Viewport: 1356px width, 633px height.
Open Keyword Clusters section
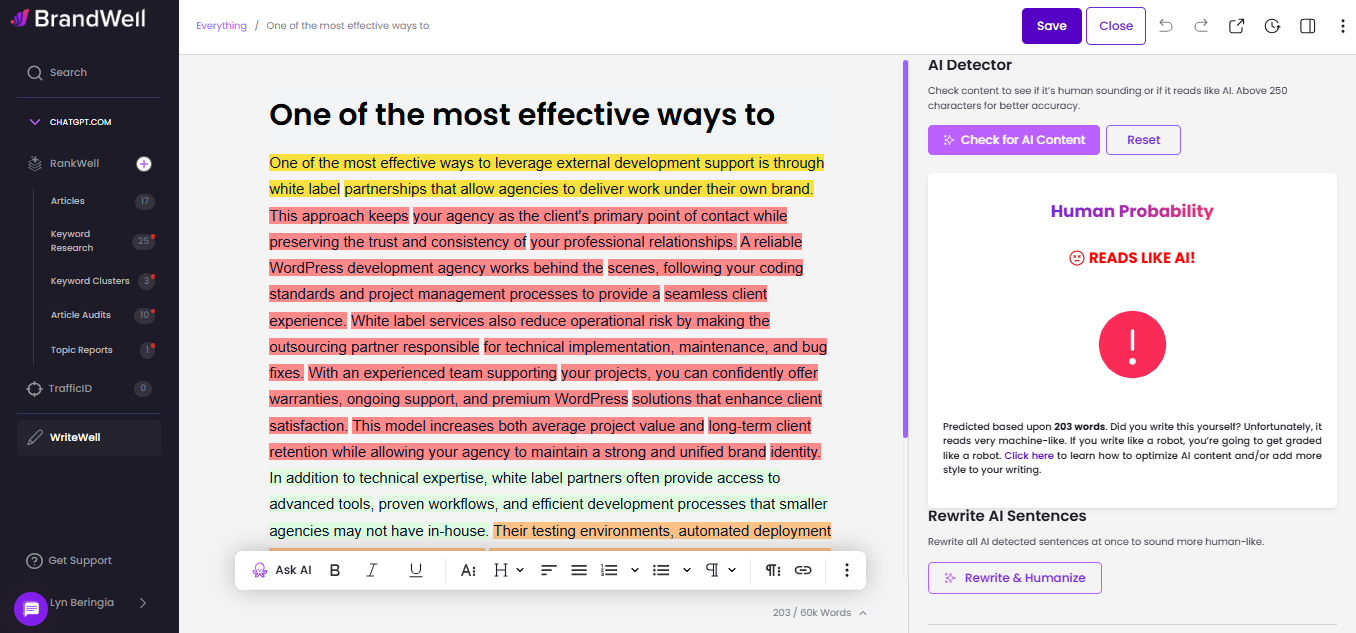90,281
